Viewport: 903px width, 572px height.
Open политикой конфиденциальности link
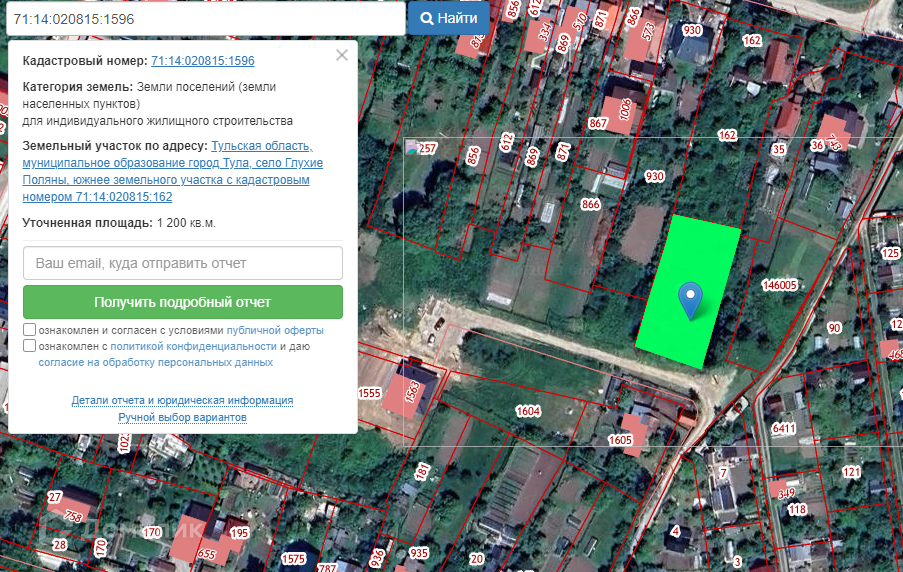(x=193, y=346)
